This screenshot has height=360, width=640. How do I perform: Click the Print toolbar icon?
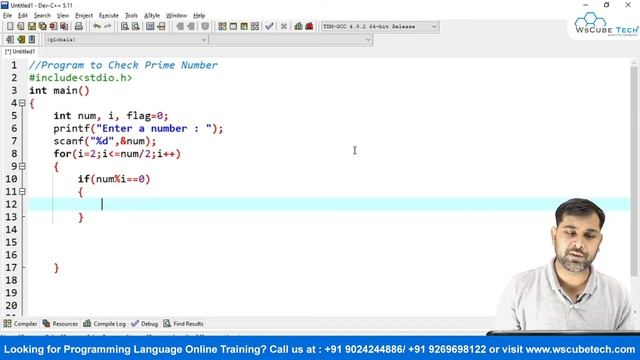click(78, 27)
